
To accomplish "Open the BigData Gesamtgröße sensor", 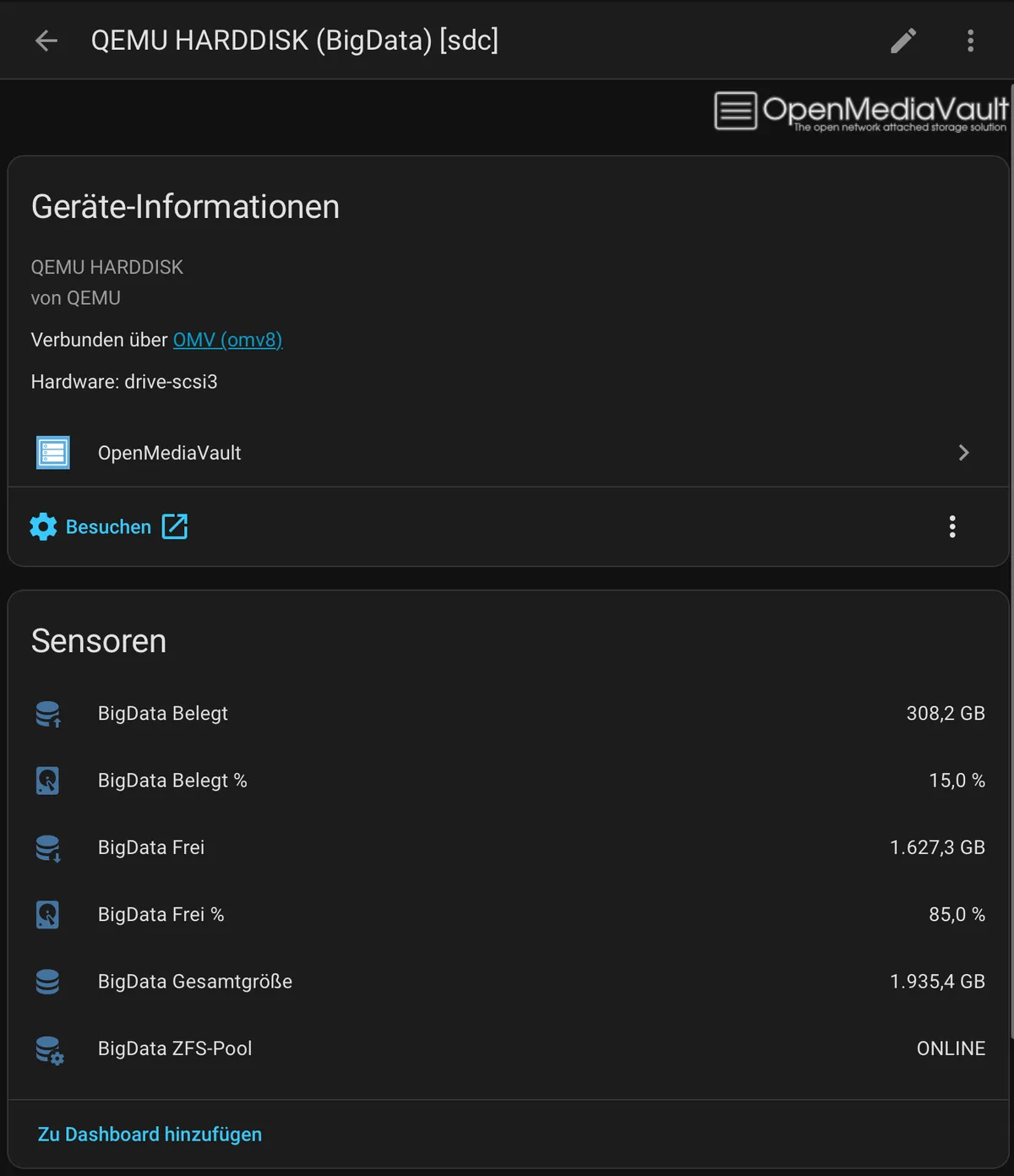I will click(508, 982).
